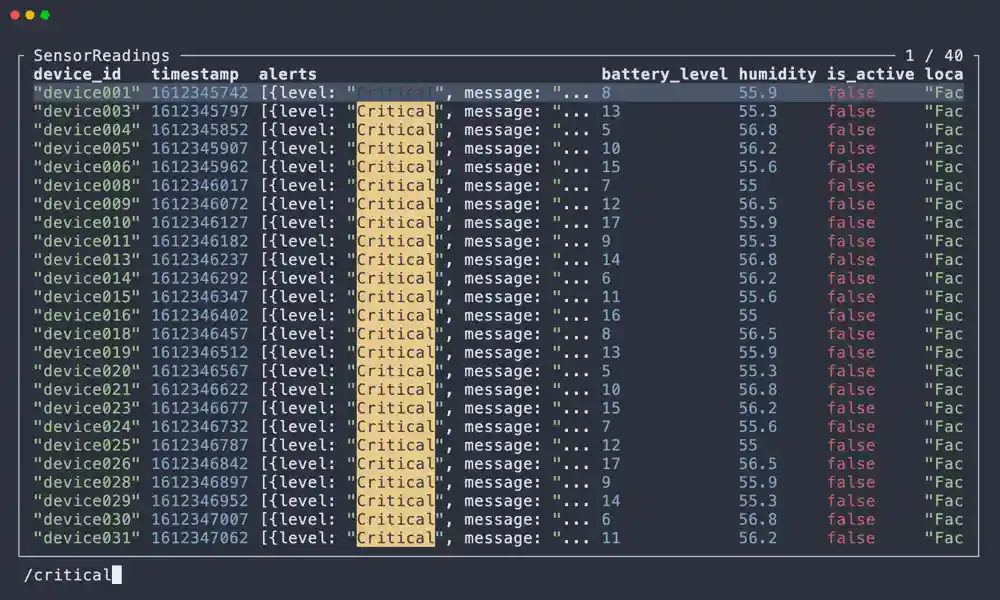This screenshot has width=1000, height=600.
Task: Select the "device029" cell
Action: 87,501
